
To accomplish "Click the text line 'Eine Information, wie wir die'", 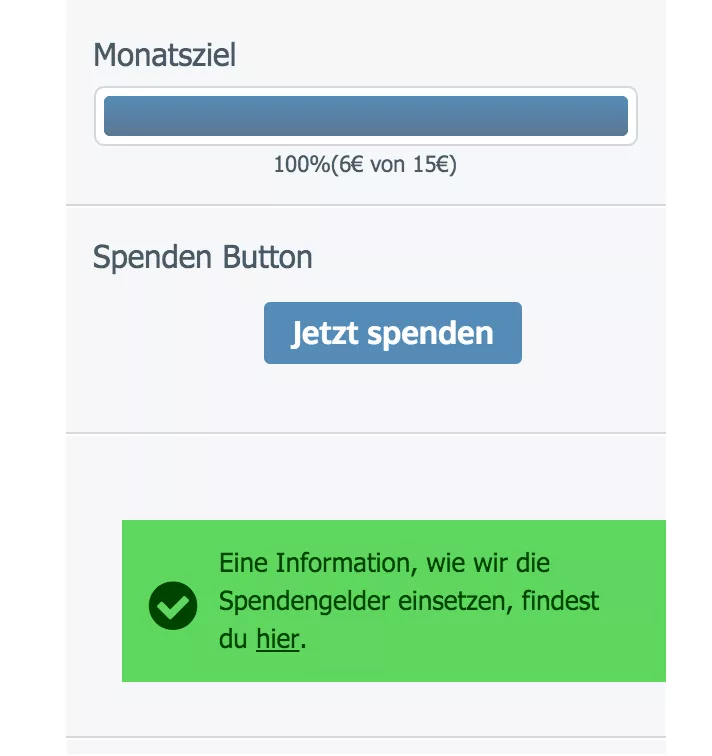I will 384,563.
